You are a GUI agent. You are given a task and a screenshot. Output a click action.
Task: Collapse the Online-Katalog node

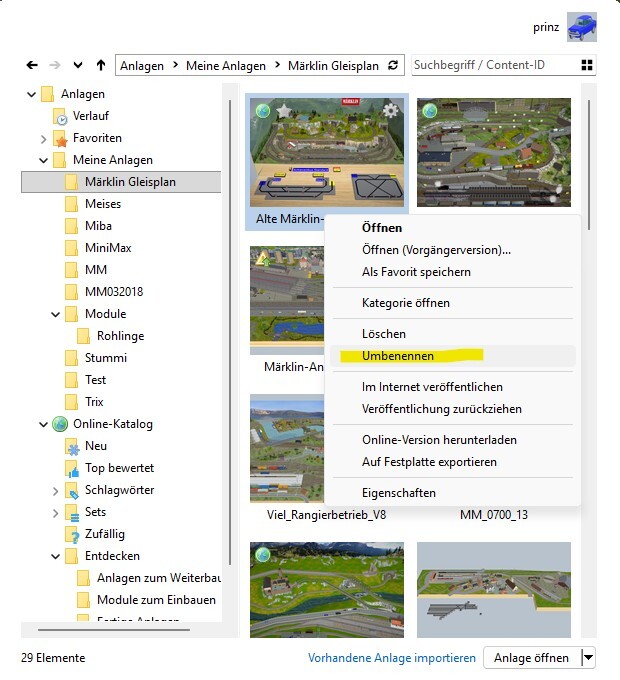(43, 425)
